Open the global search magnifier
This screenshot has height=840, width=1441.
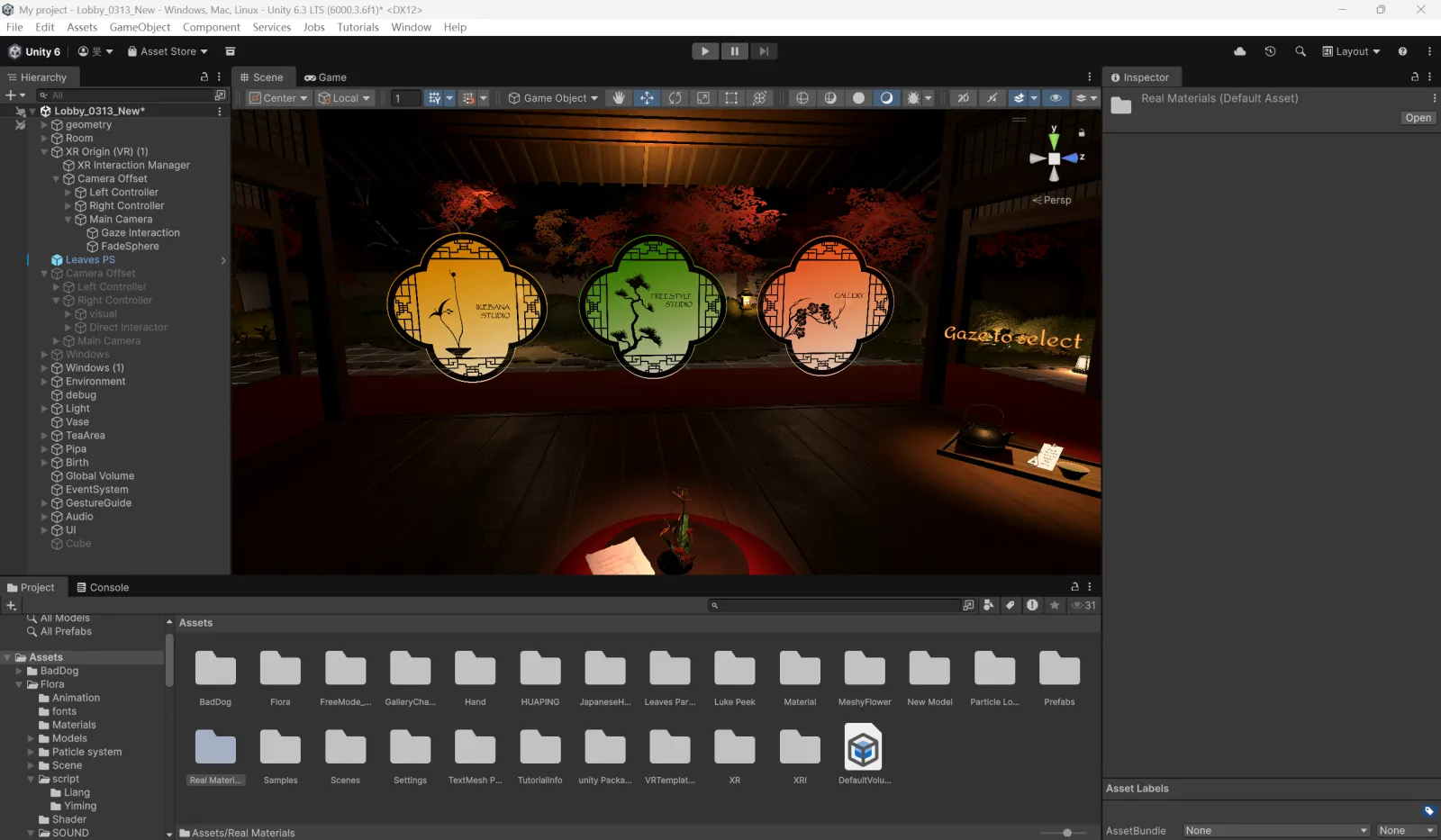pos(1301,51)
